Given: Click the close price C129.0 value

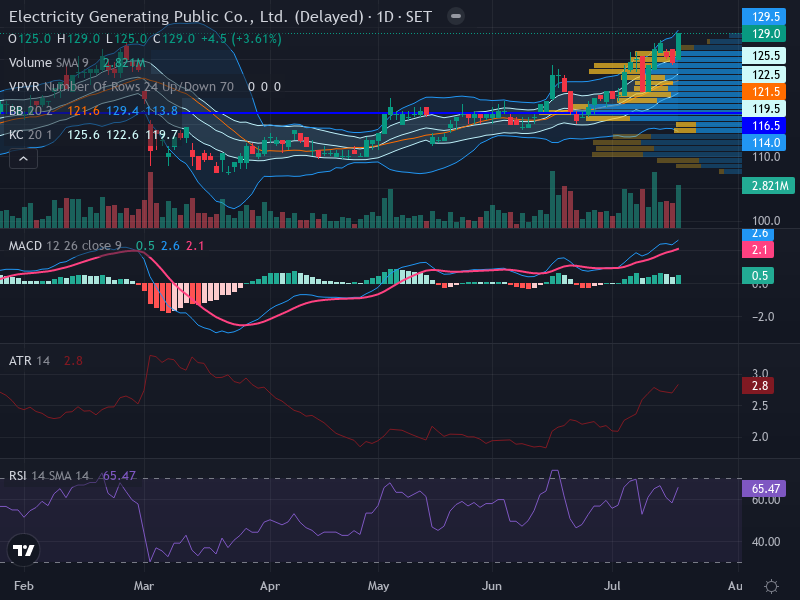Looking at the screenshot, I should pyautogui.click(x=174, y=39).
